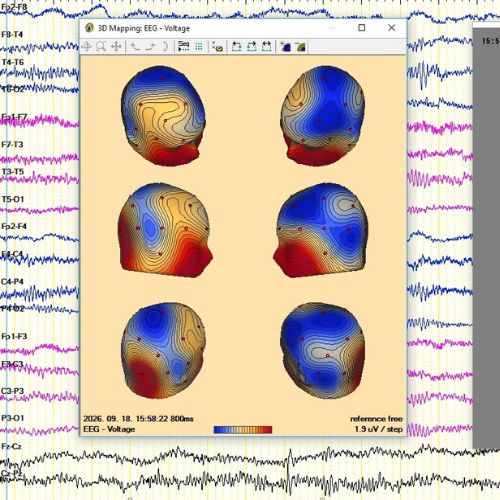Select the Fp2-F4 channel label
The height and width of the screenshot is (500, 500).
tap(14, 226)
